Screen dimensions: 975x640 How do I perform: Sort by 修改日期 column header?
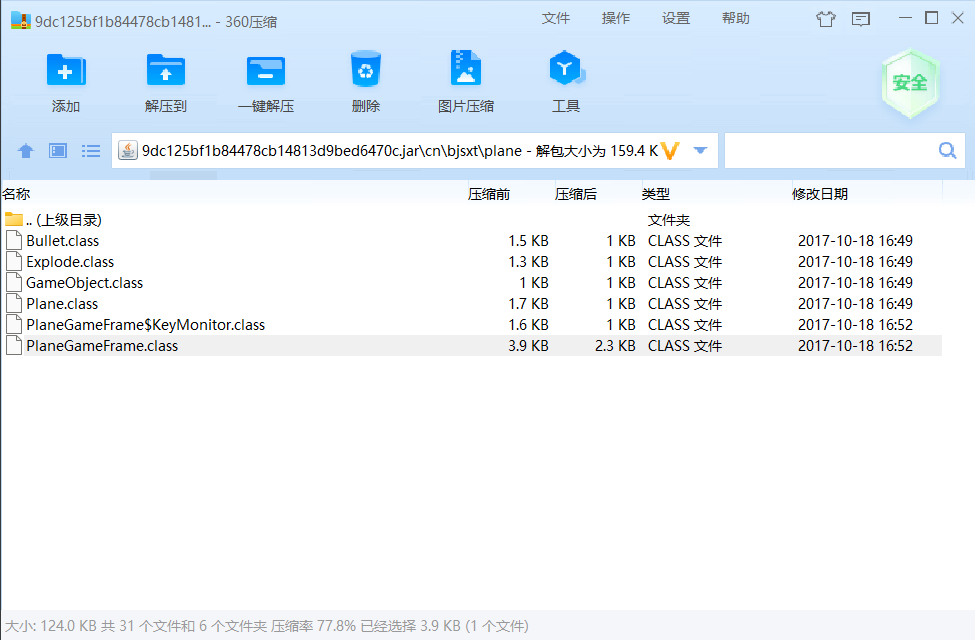[820, 194]
